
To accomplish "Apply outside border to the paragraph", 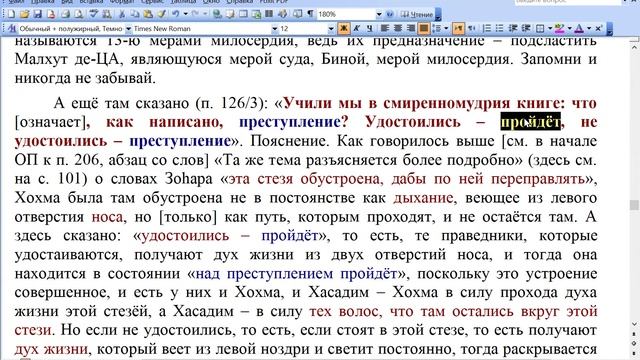I will coord(540,28).
